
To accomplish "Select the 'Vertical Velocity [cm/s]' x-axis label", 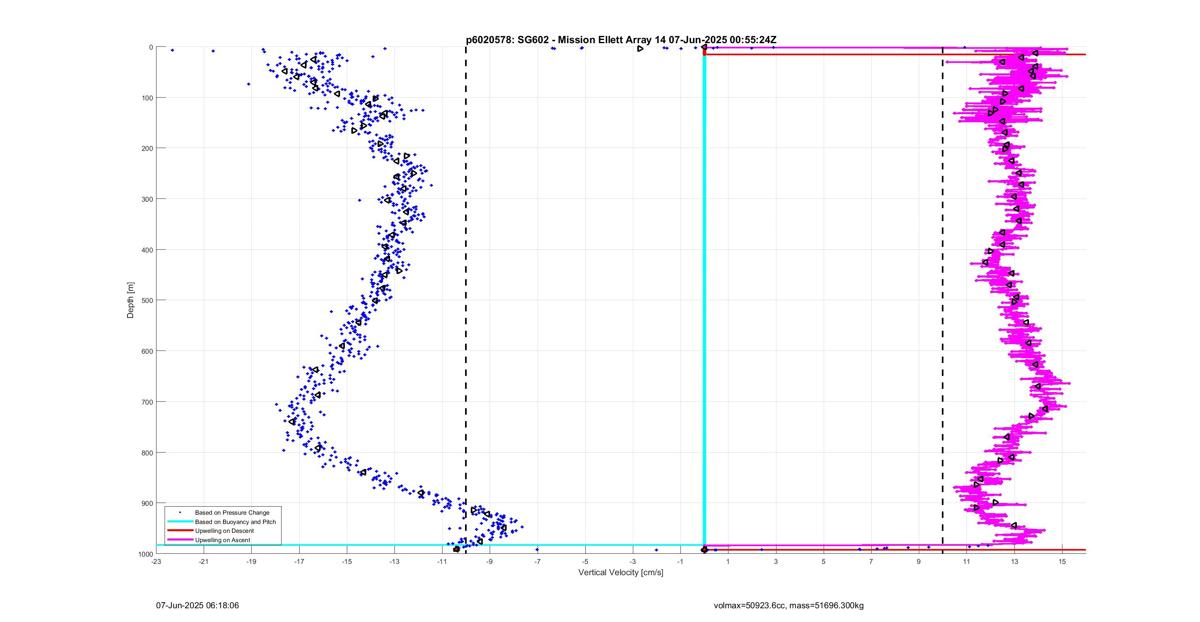I will click(620, 573).
